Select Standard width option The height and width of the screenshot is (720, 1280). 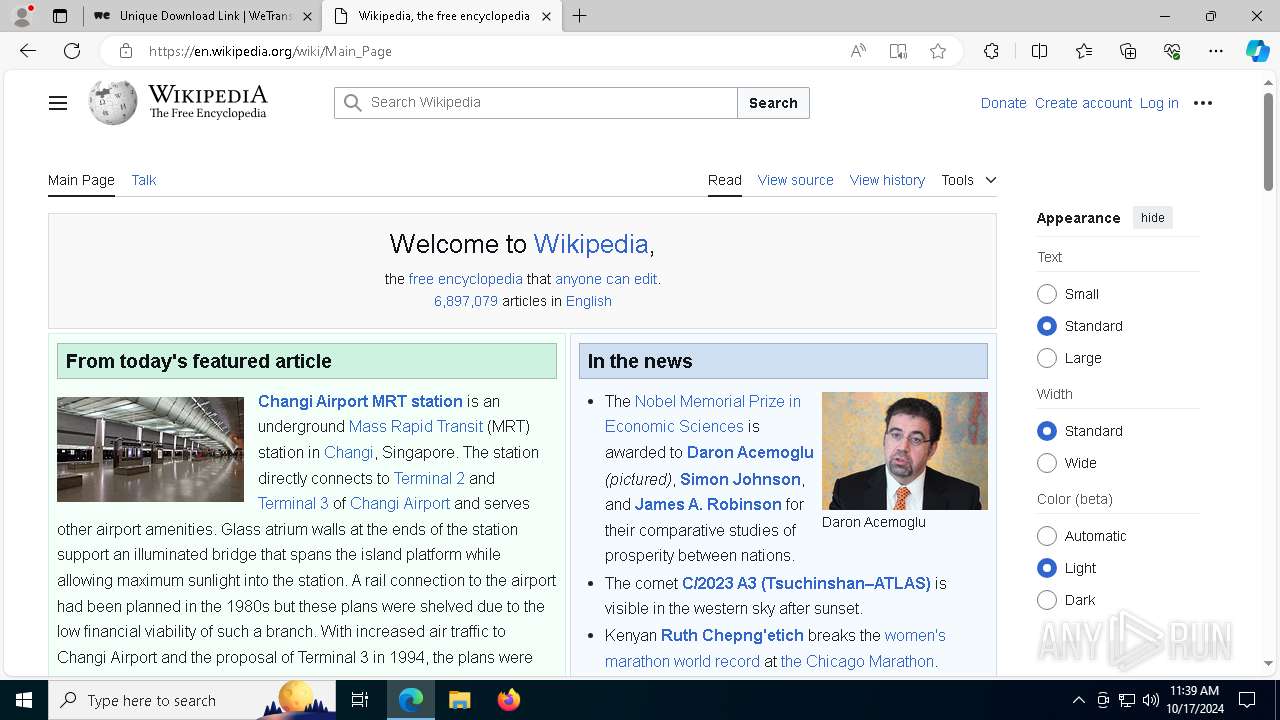pos(1047,431)
